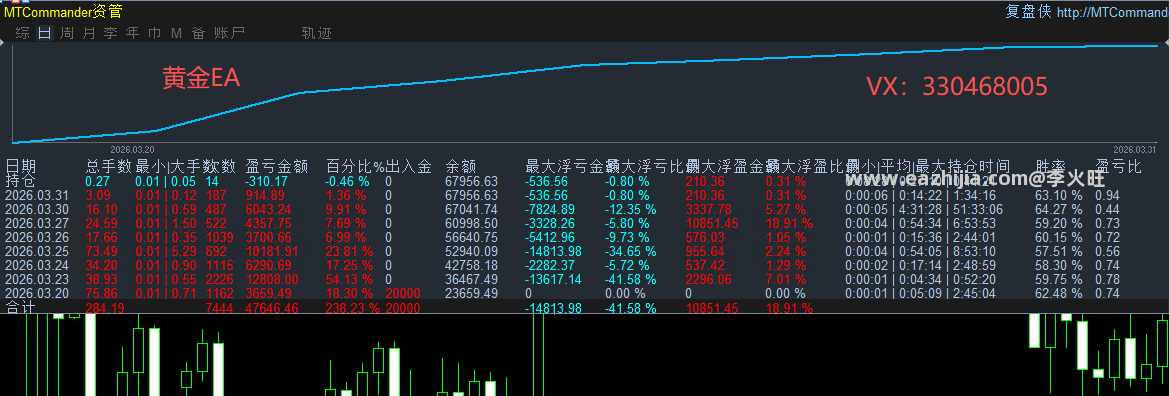The width and height of the screenshot is (1169, 396).
Task: Click the 4357.75 profit value
Action: (x=268, y=223)
